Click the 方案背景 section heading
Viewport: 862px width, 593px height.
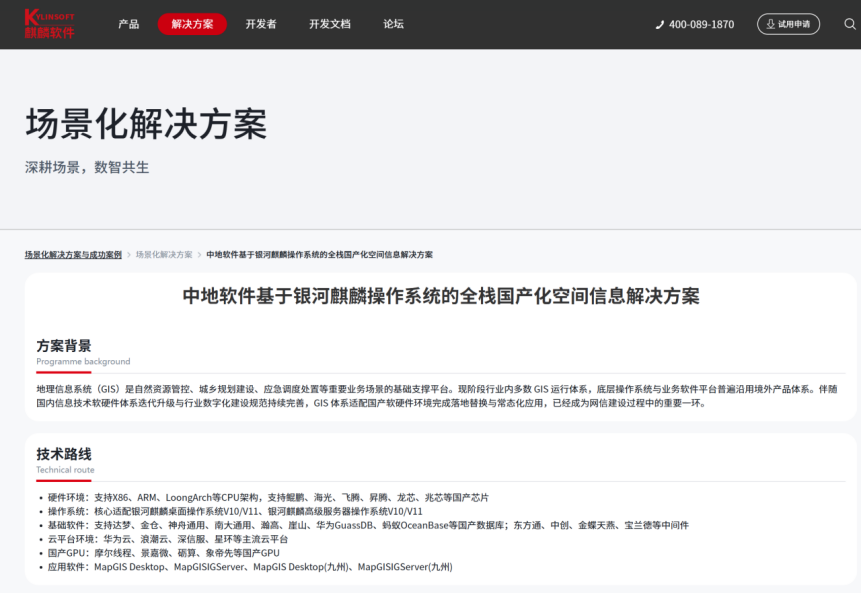(x=64, y=346)
